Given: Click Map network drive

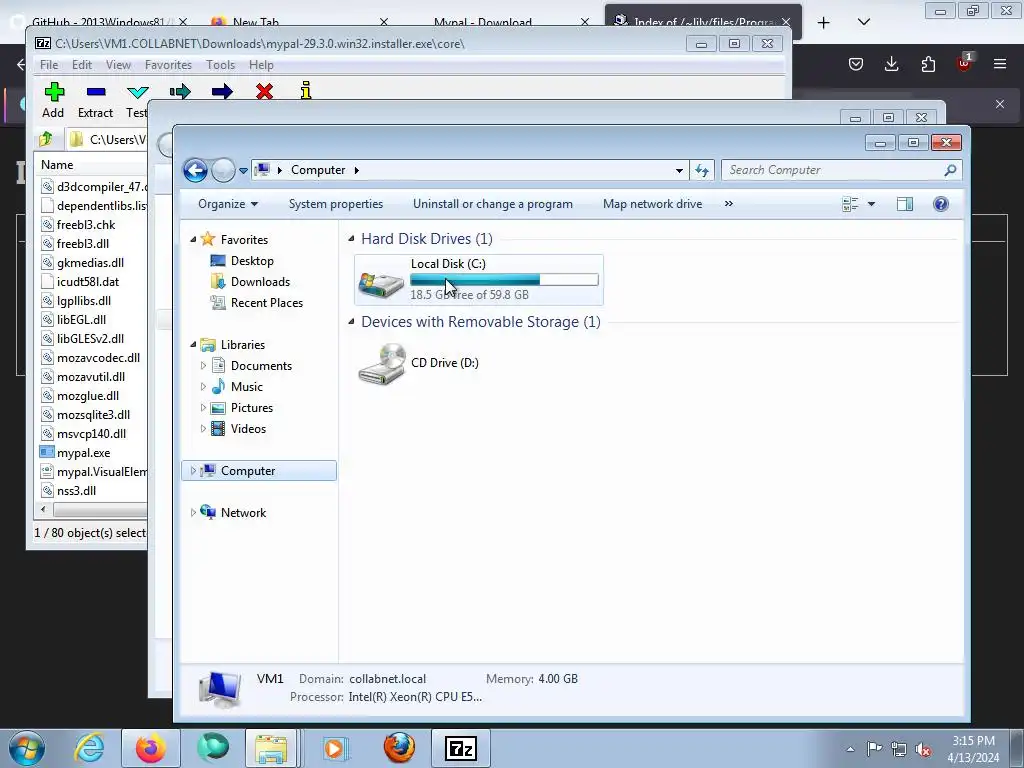Looking at the screenshot, I should (652, 204).
